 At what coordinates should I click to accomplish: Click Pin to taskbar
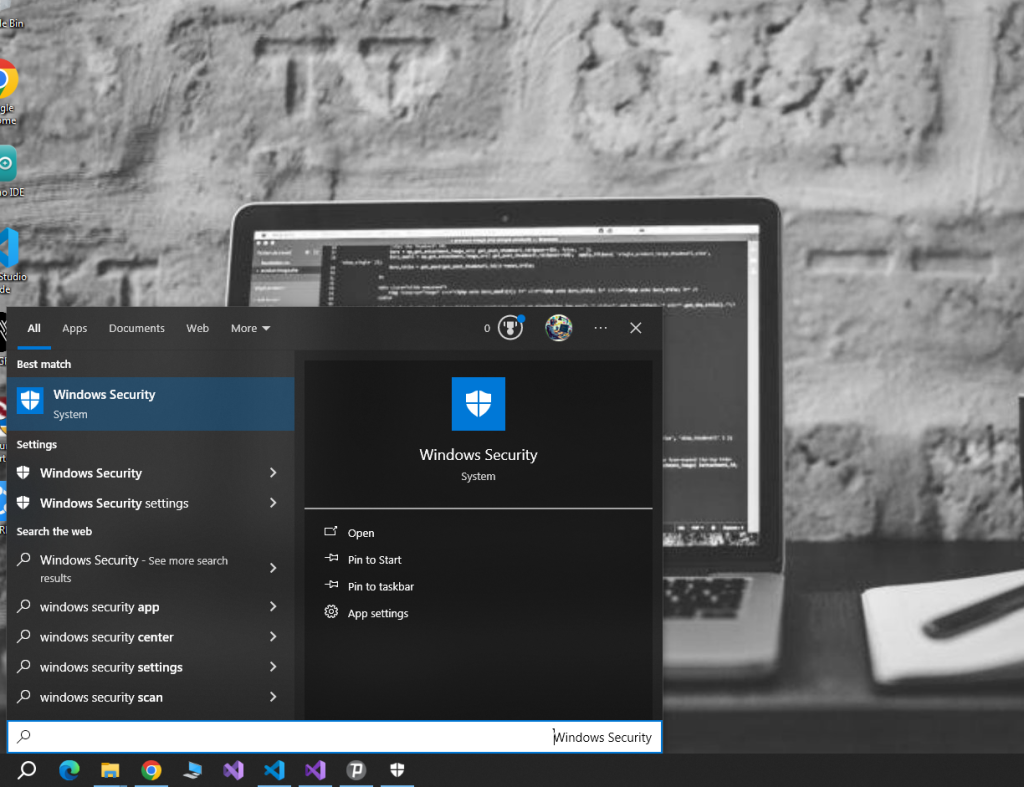point(381,586)
